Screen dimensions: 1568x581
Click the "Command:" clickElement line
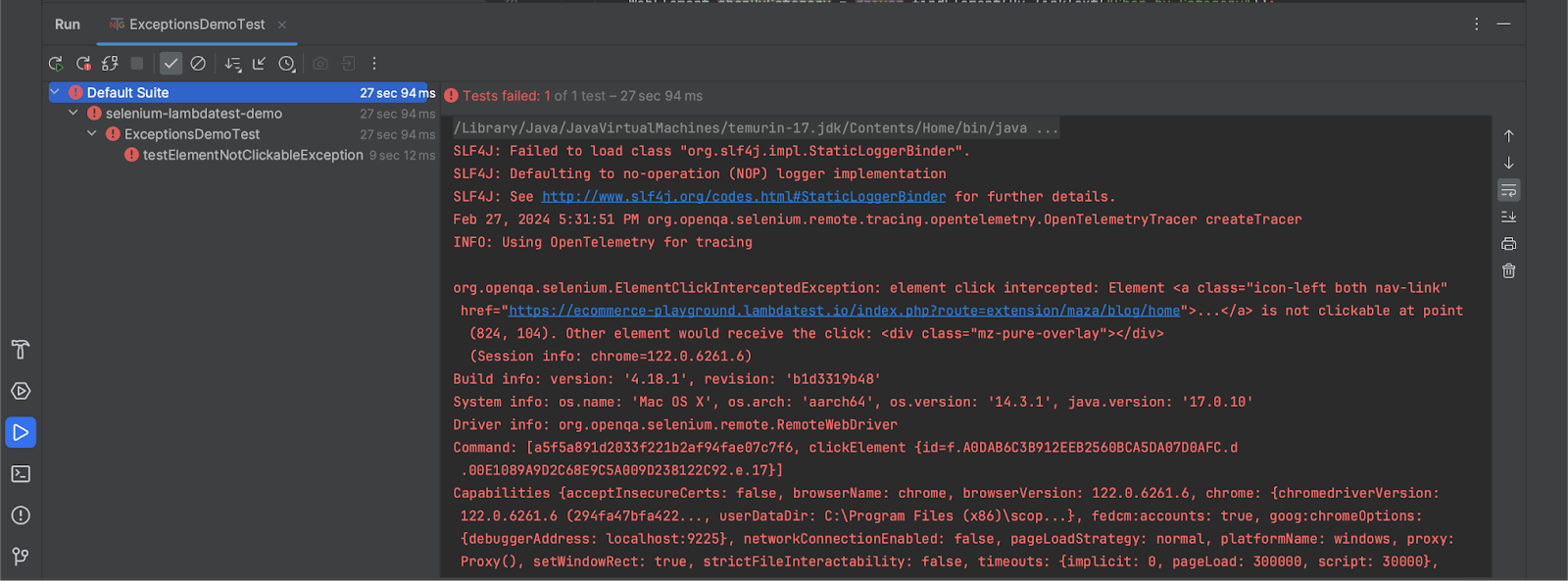point(845,448)
